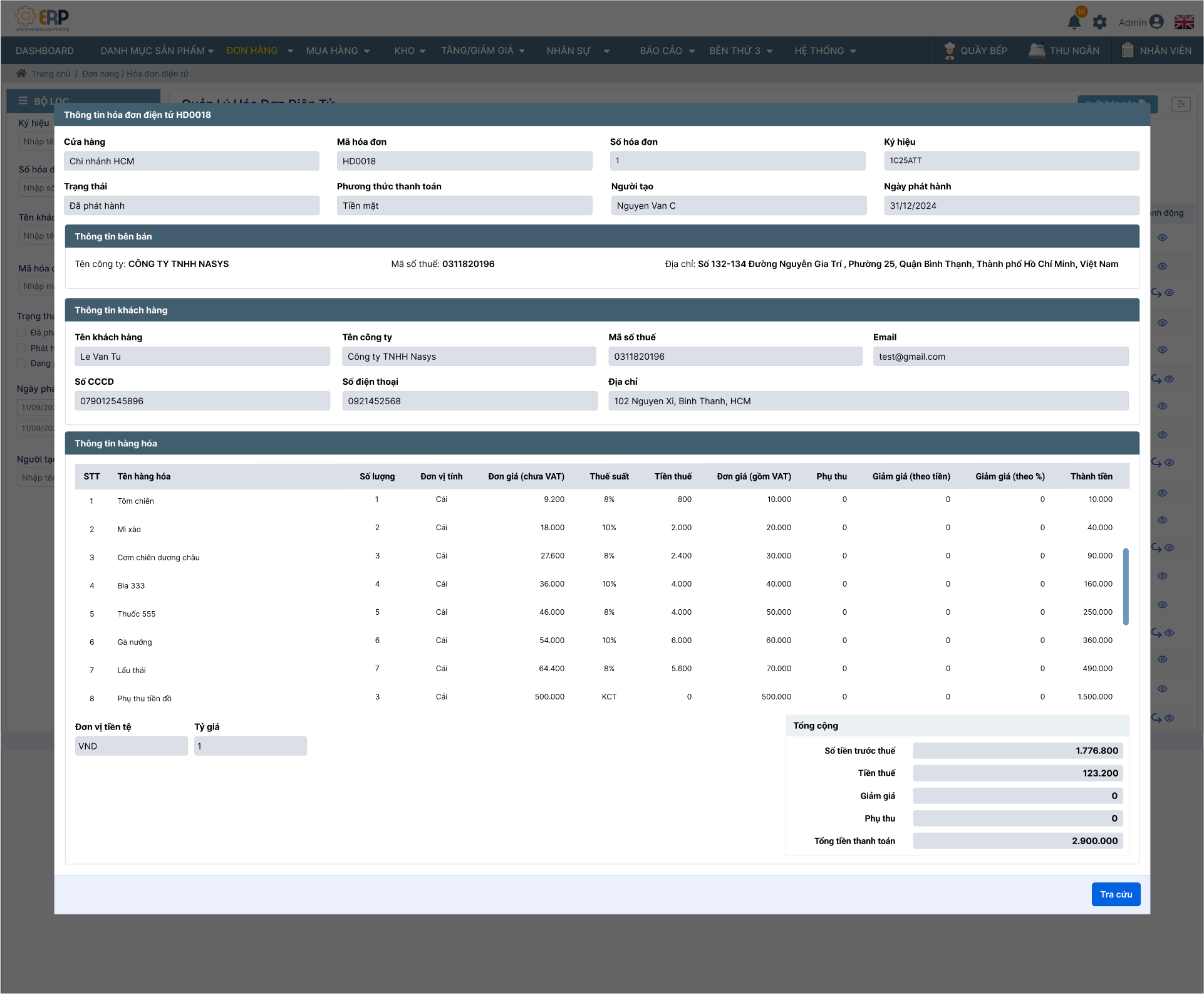Viewport: 1204px width, 994px height.
Task: Open the settings gear in header
Action: point(1099,23)
